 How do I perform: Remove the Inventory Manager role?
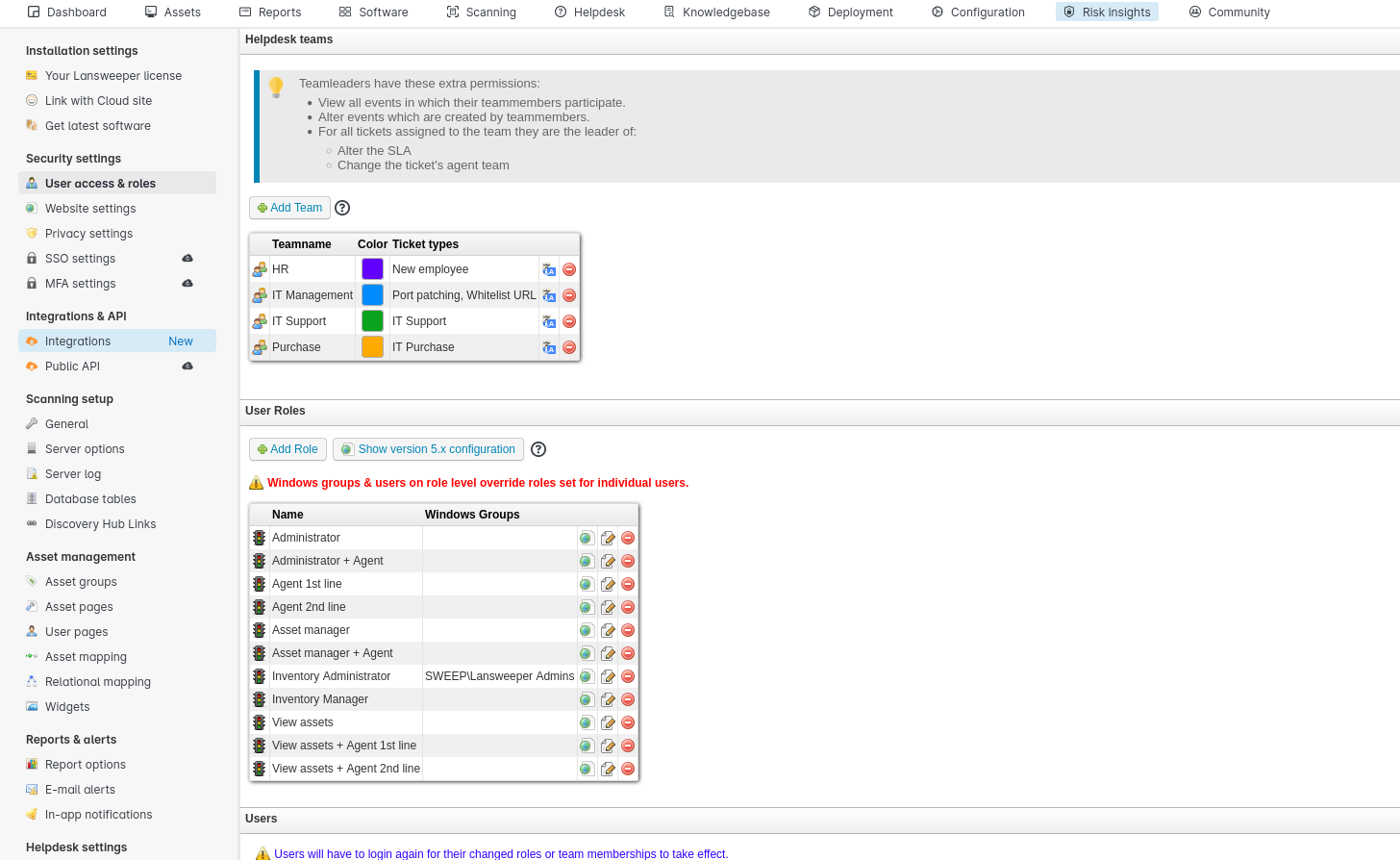[x=628, y=699]
